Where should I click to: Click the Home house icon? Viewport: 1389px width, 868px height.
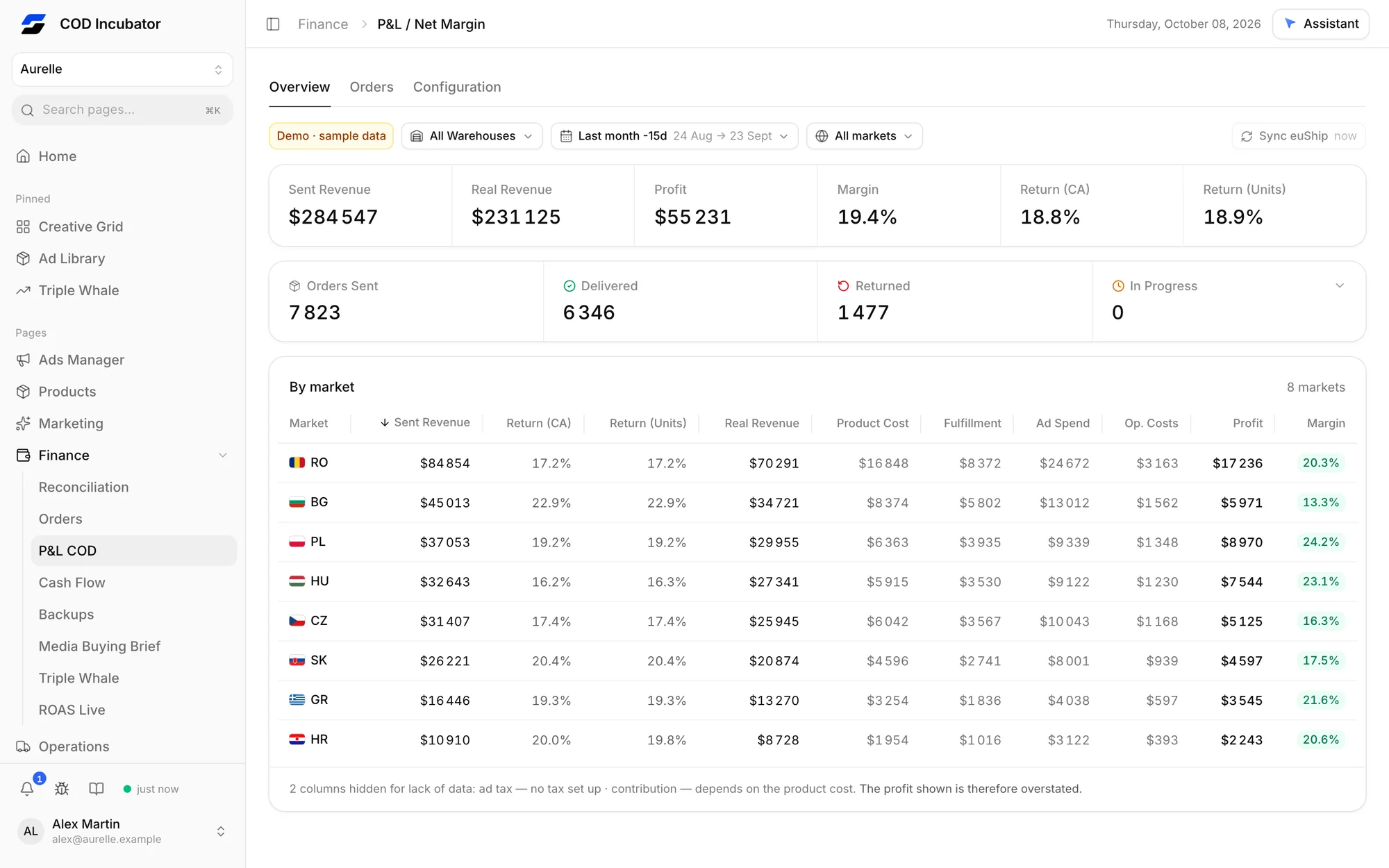click(x=23, y=156)
